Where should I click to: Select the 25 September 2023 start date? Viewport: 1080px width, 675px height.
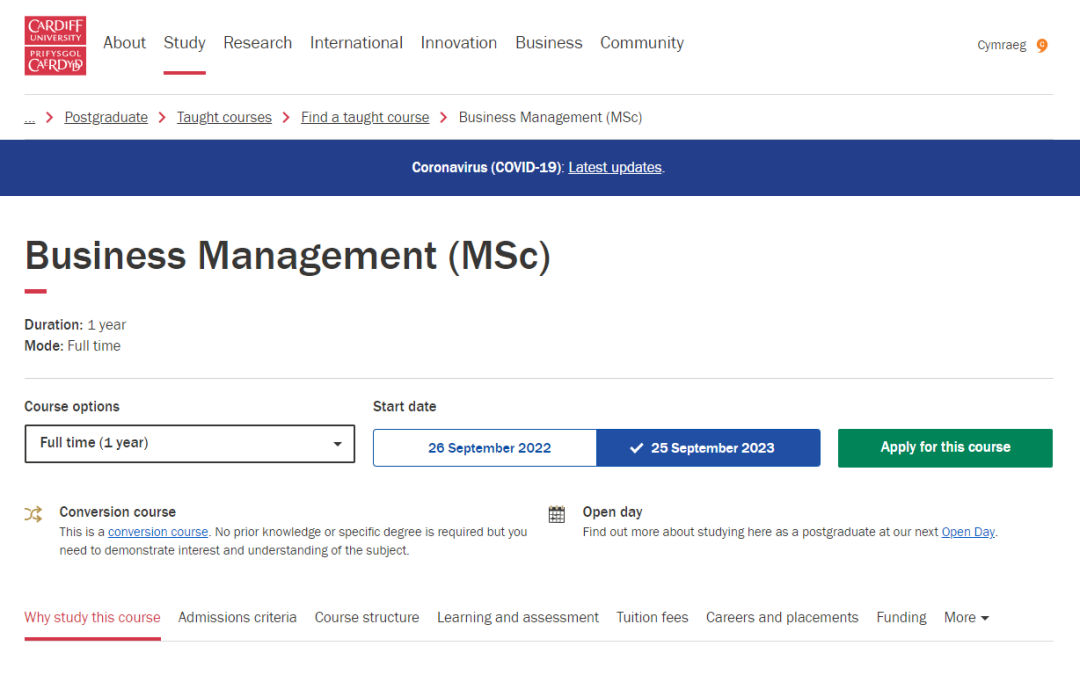point(708,448)
